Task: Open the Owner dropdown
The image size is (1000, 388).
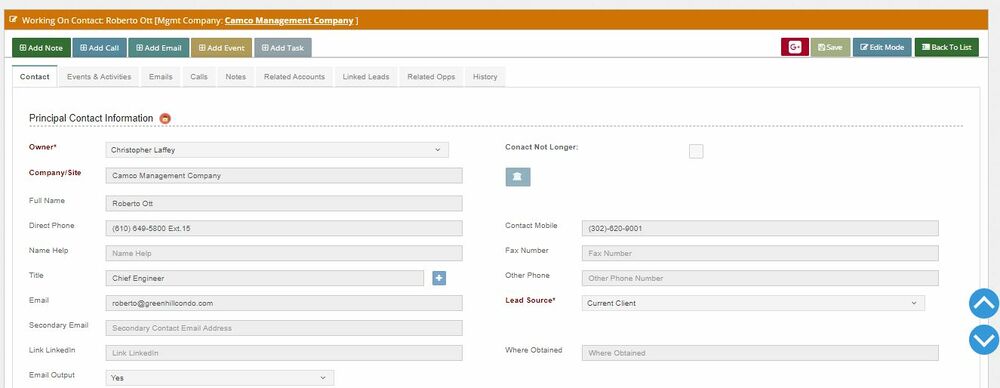Action: point(277,150)
